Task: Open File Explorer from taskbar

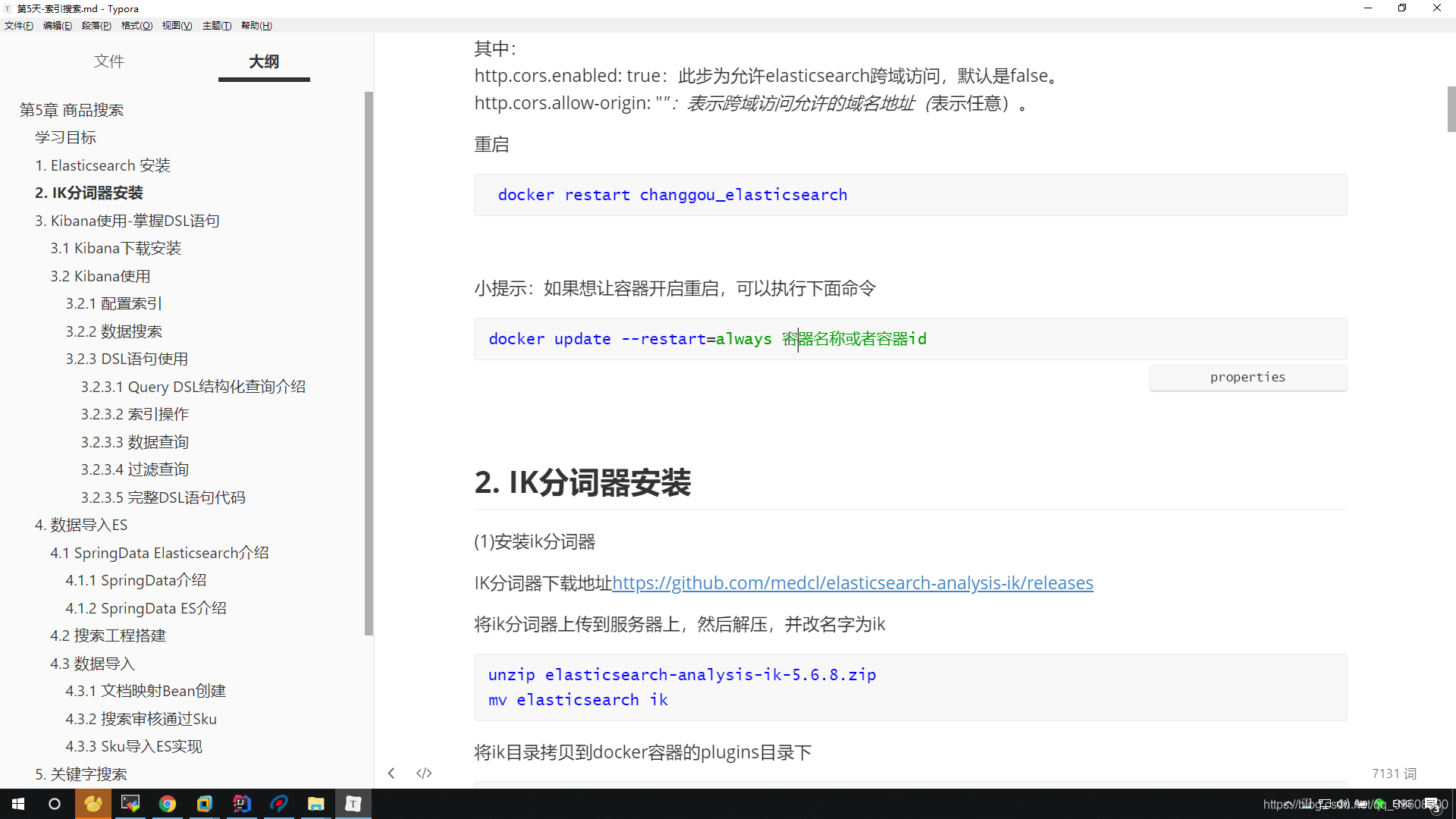Action: 316,804
